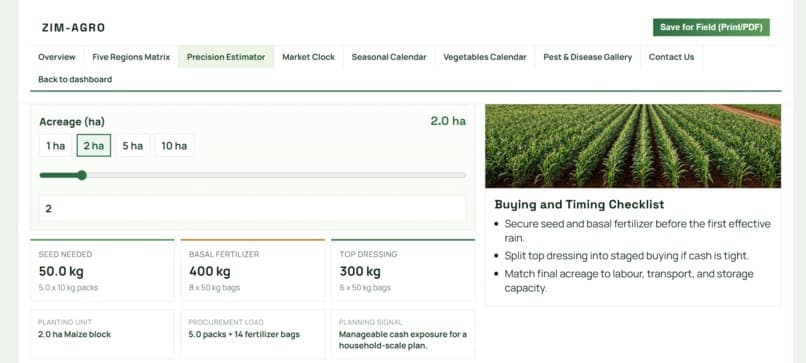The height and width of the screenshot is (363, 806).
Task: Choose the 1 ha acreage preset
Action: click(x=56, y=146)
